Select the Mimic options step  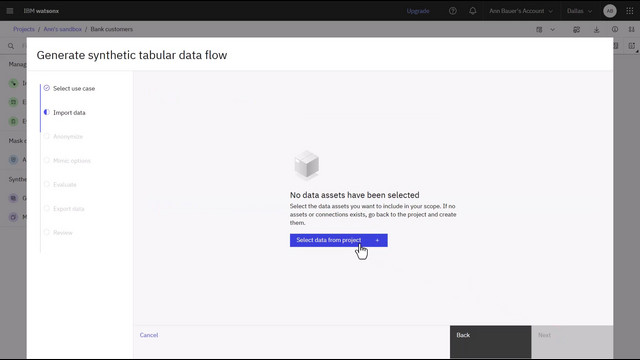(67, 160)
